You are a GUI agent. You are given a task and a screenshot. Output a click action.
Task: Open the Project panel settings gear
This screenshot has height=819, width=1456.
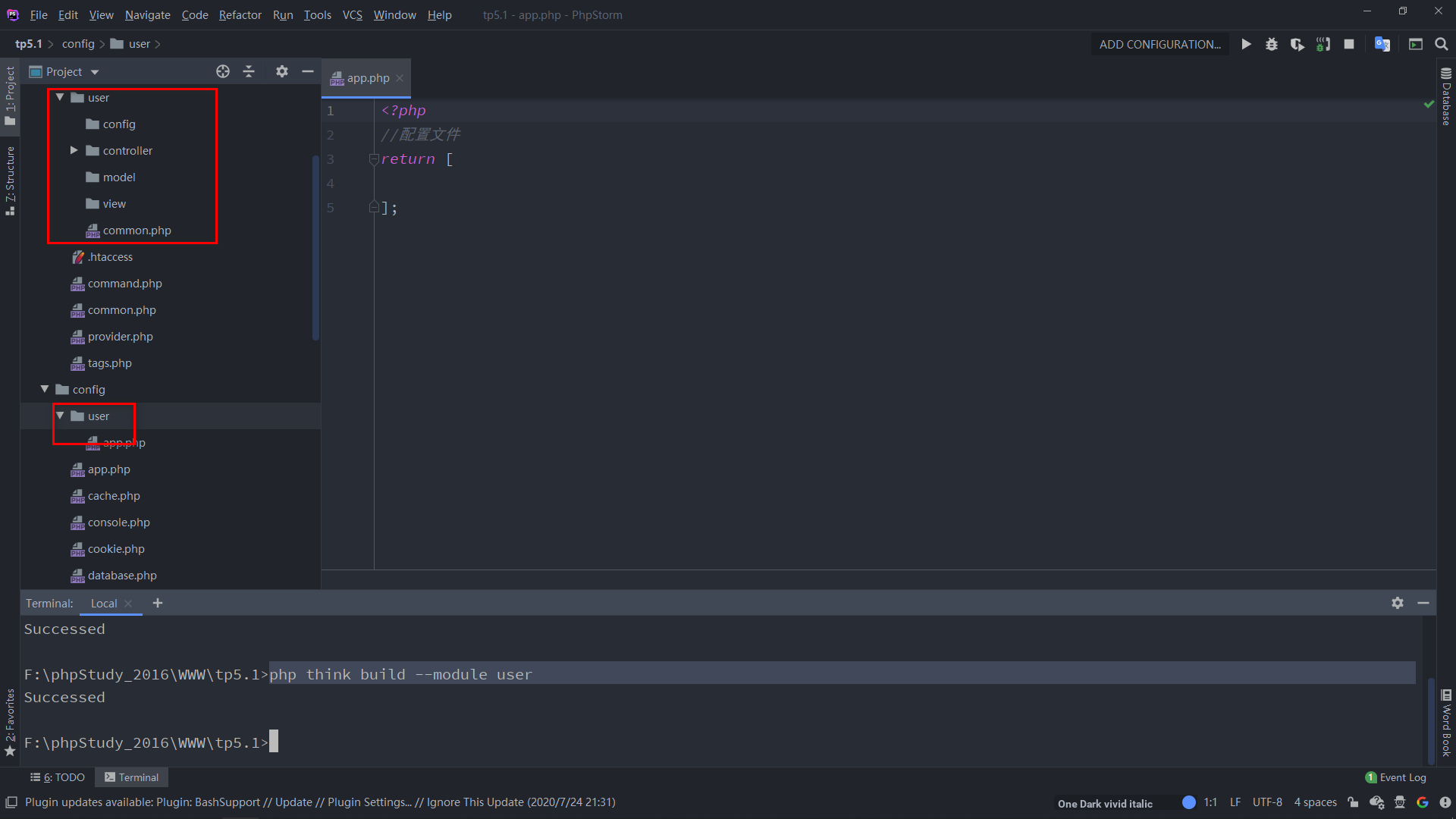click(x=282, y=71)
